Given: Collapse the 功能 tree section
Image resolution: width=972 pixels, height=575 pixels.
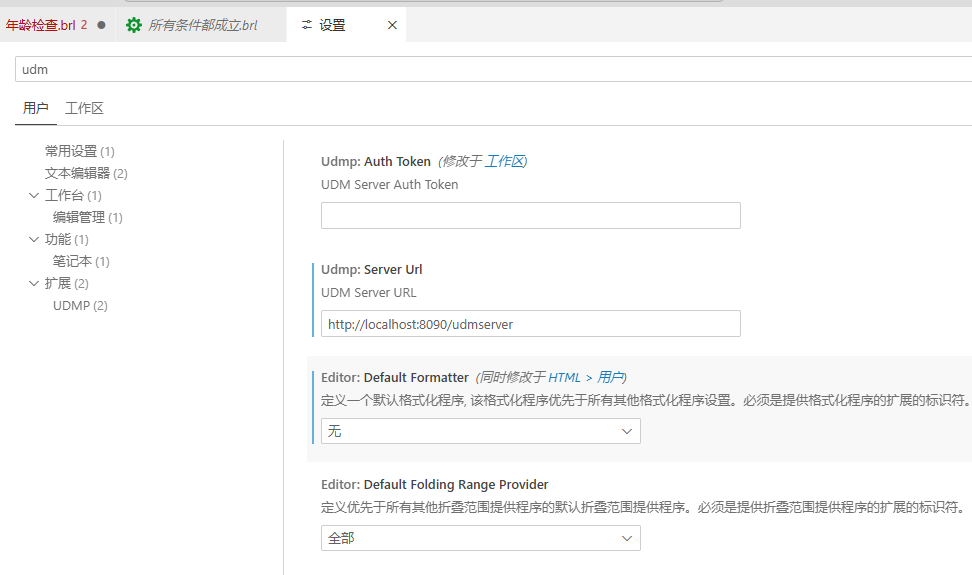Looking at the screenshot, I should [34, 240].
